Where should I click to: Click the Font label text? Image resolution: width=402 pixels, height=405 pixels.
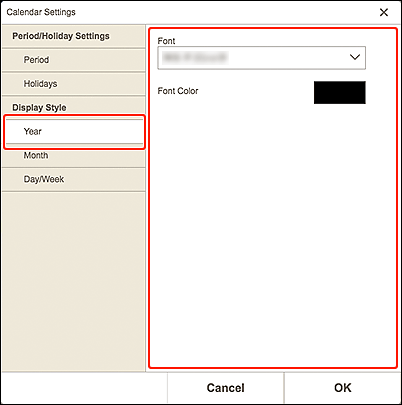(166, 41)
